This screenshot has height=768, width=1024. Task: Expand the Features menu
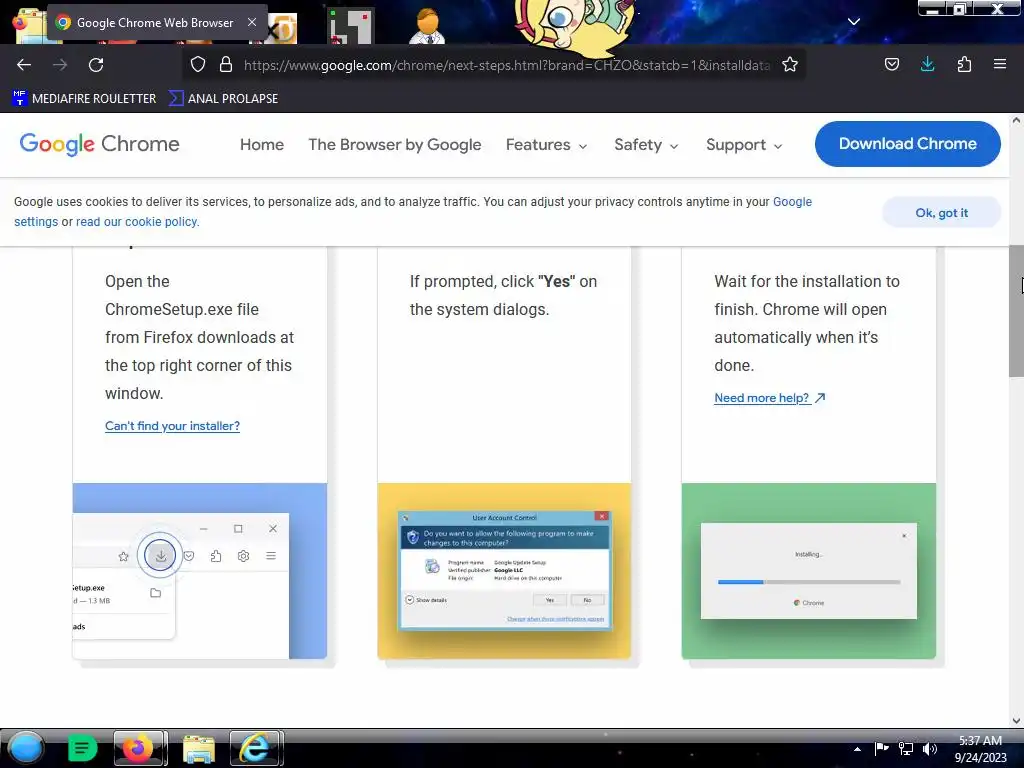coord(546,144)
